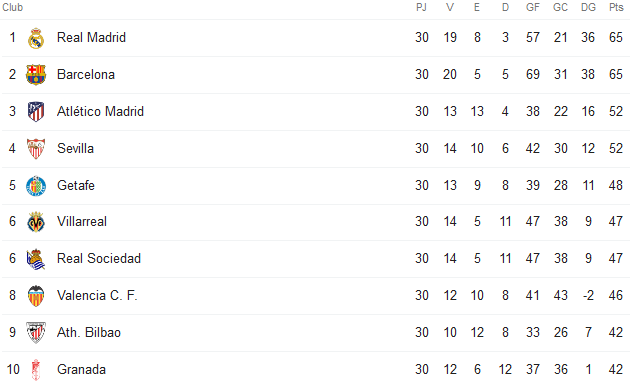Viewport: 643px width, 385px height.
Task: Select the Real Sociedad team name
Action: click(98, 259)
